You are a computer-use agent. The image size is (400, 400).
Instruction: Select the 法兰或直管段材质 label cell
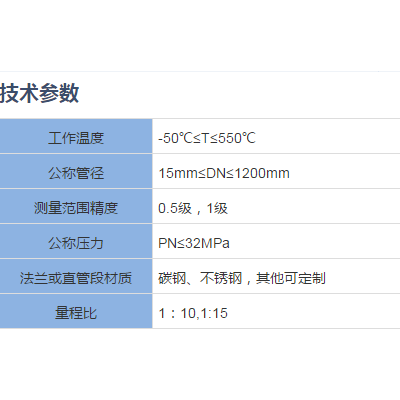coord(76,278)
